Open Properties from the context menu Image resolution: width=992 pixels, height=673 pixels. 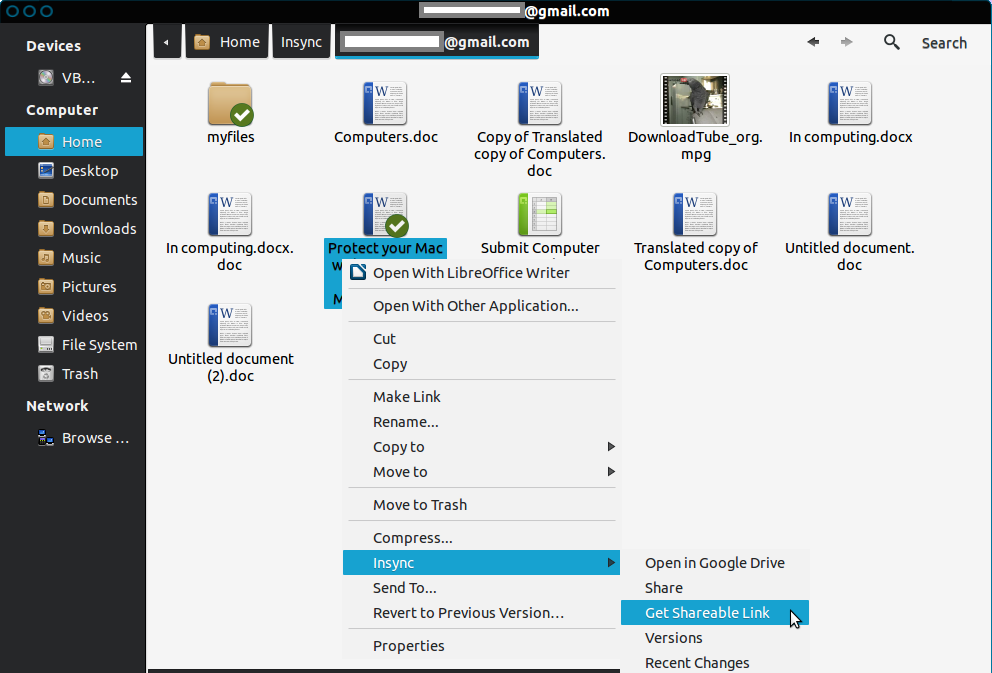coord(481,646)
